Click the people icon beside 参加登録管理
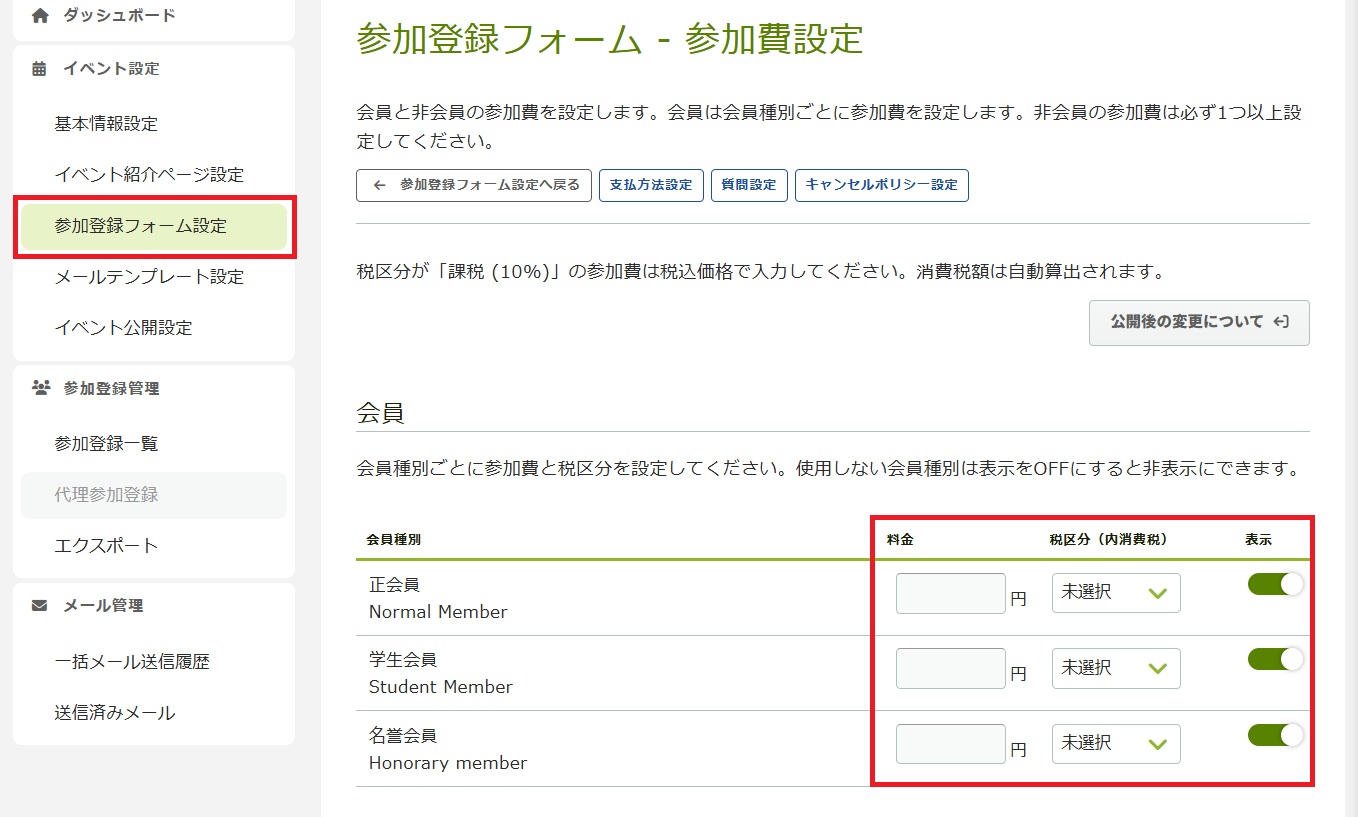Screen dimensions: 1358x817 click(41, 388)
